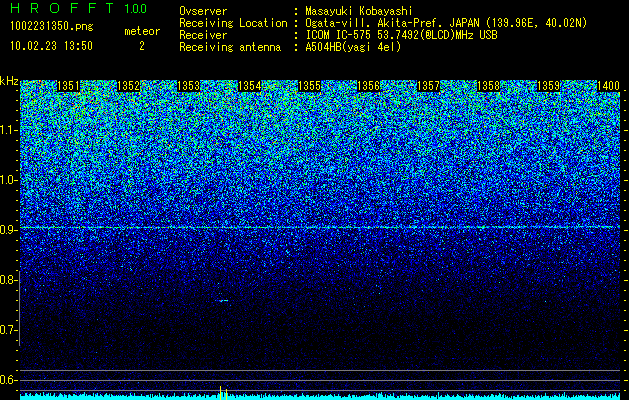The image size is (629, 400).
Task: Click the HROFFT 1.0.0 title text
Action: coord(78,8)
